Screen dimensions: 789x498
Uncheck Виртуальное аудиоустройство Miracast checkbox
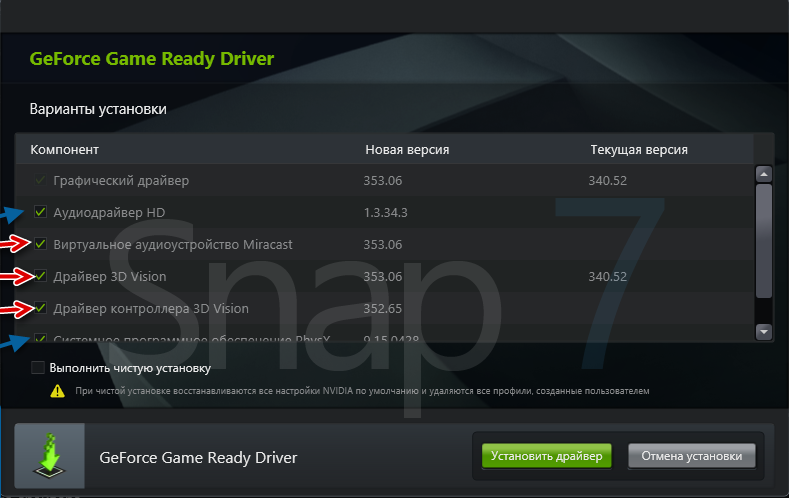point(40,244)
